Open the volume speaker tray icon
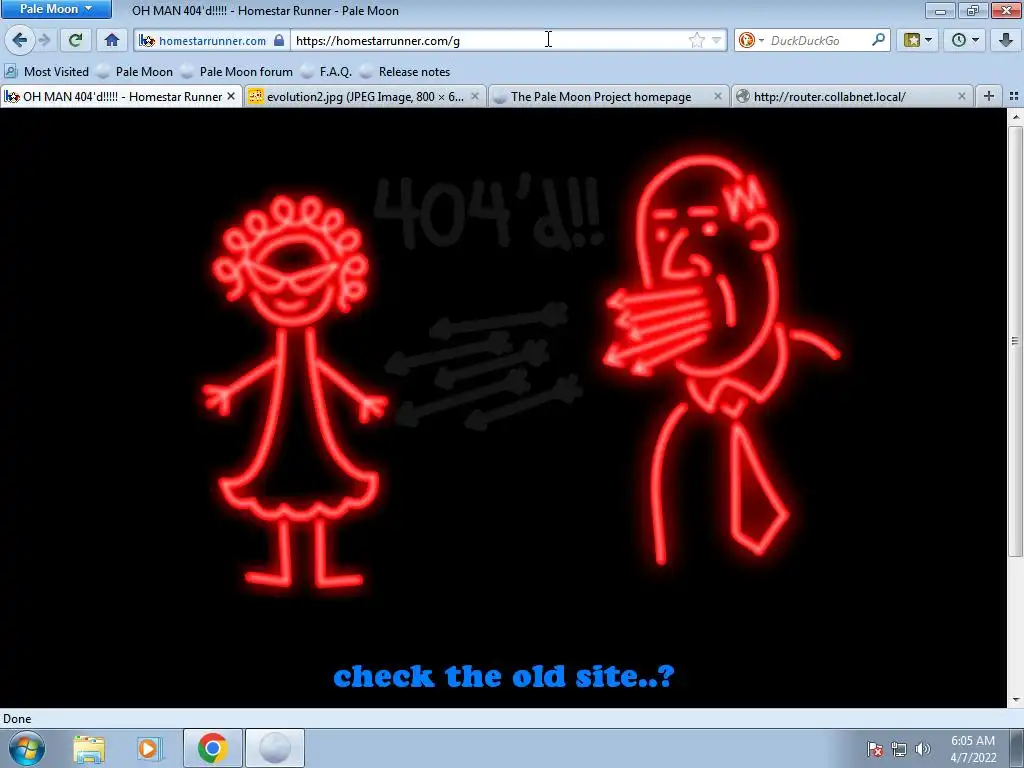 [x=922, y=749]
